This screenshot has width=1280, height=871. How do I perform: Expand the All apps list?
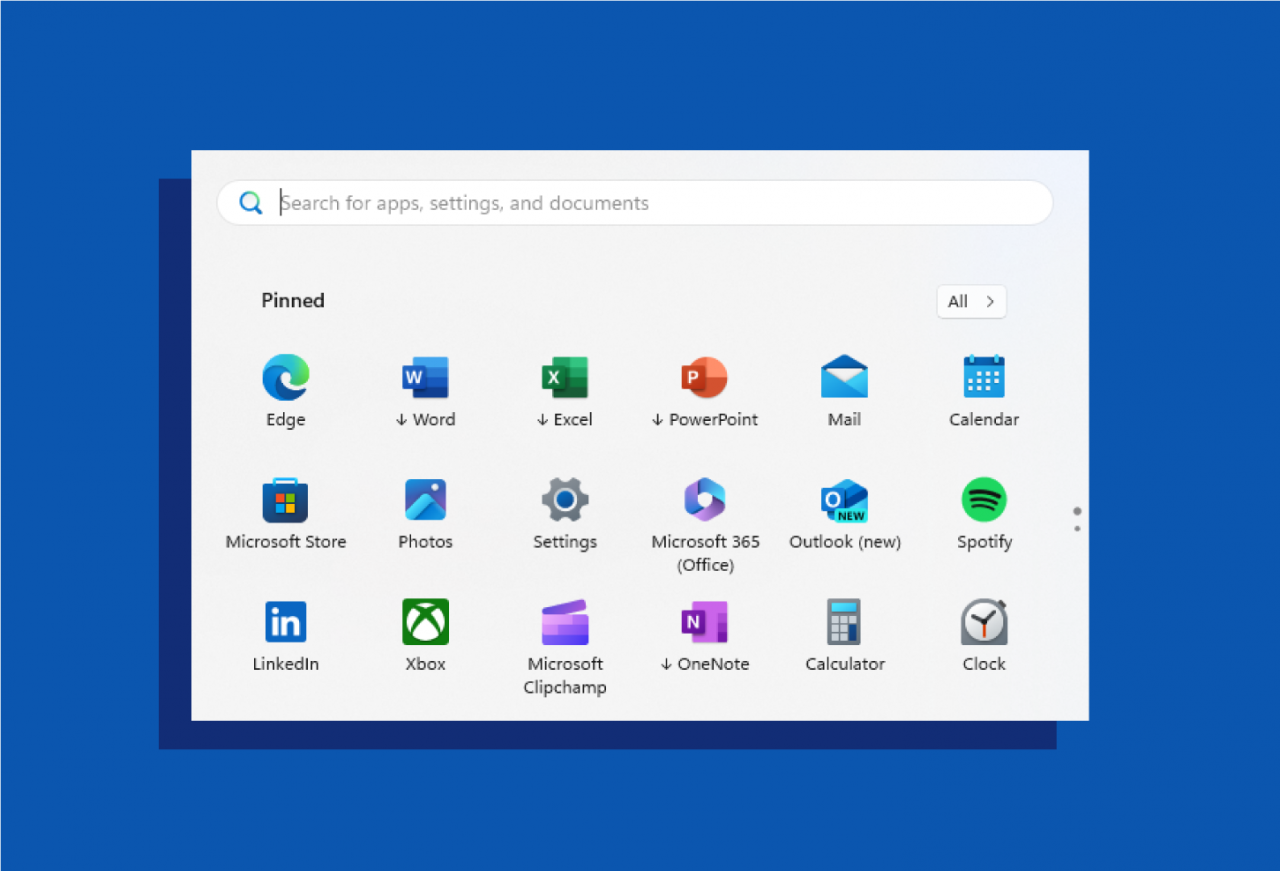pyautogui.click(x=971, y=302)
